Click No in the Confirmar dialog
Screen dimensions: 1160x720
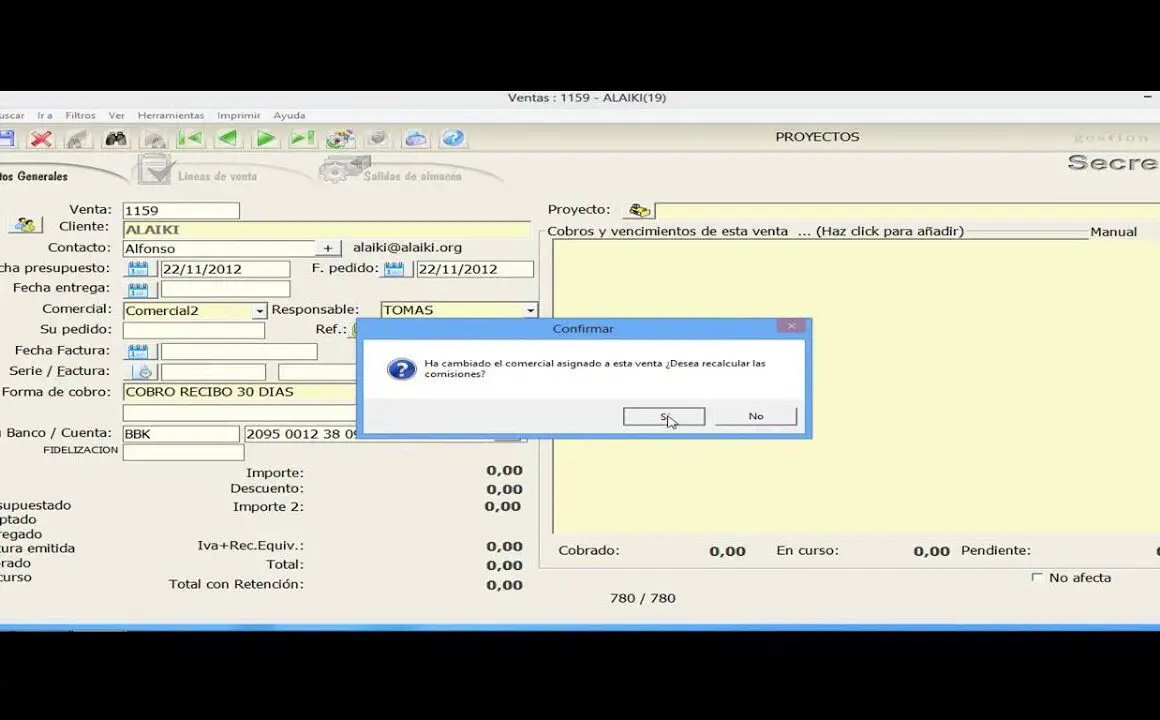click(756, 416)
